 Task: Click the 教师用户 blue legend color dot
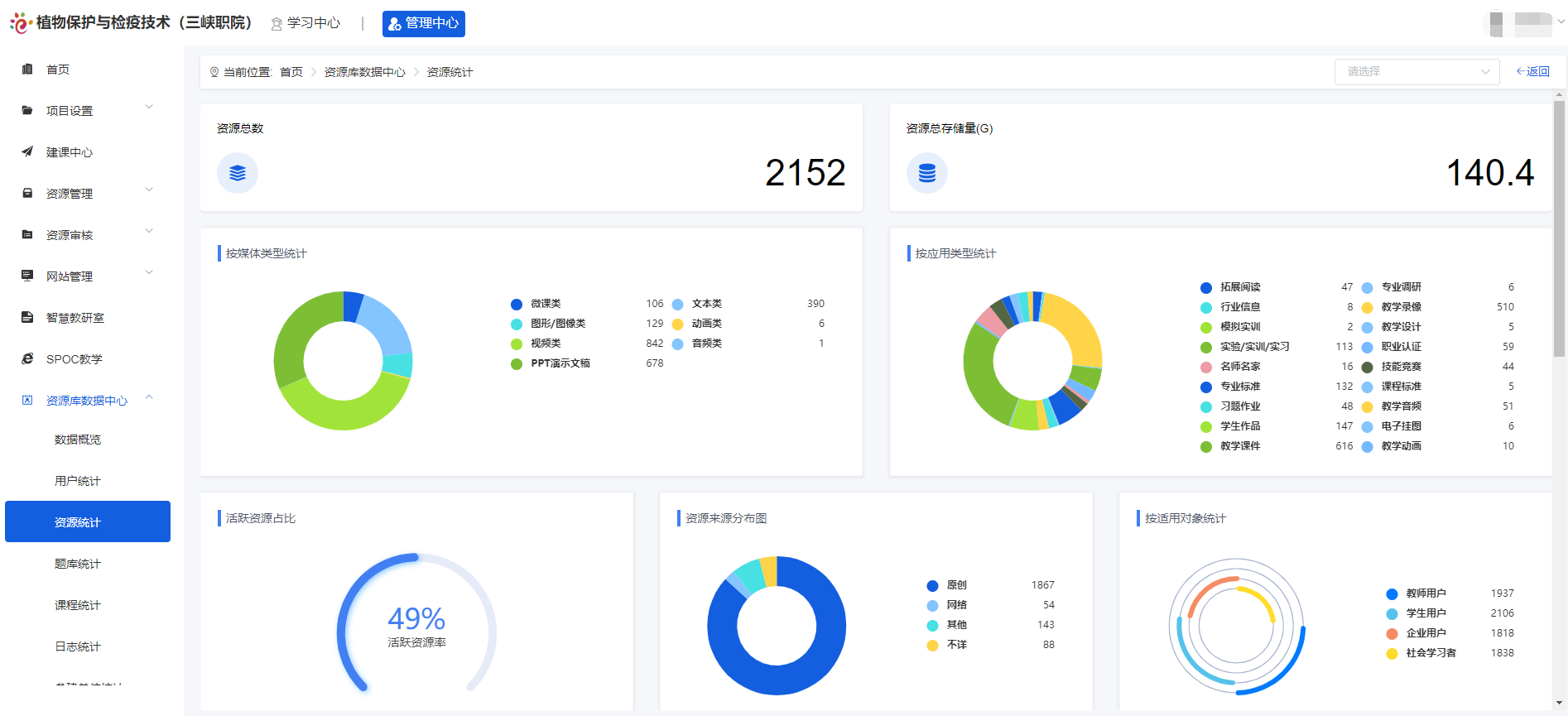(1392, 593)
